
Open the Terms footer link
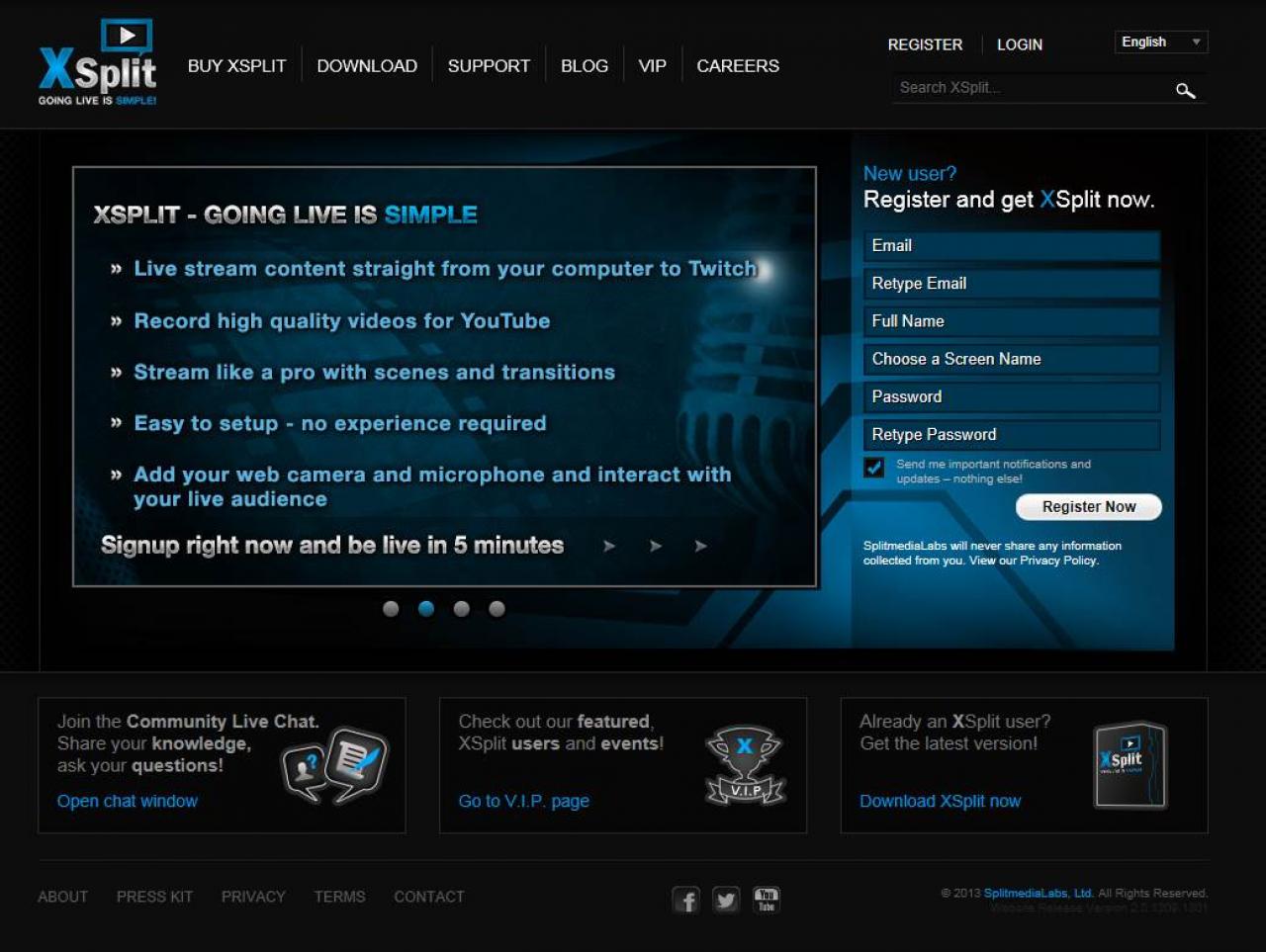[x=340, y=897]
